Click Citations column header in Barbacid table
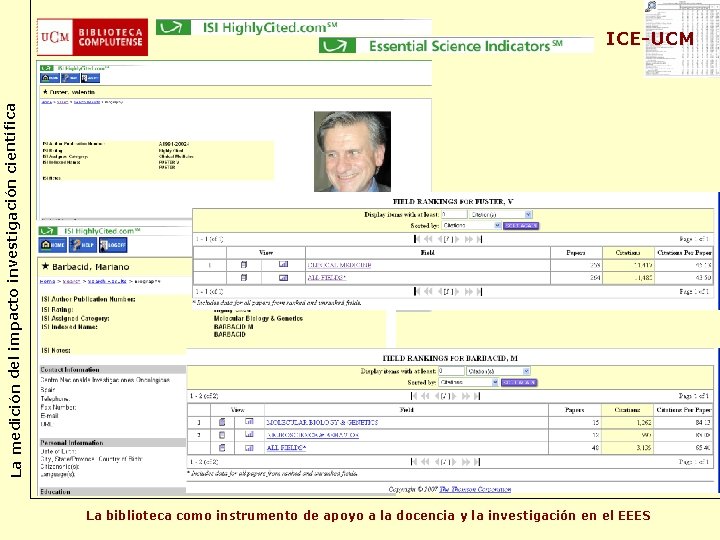Image resolution: width=720 pixels, height=540 pixels. tap(627, 410)
